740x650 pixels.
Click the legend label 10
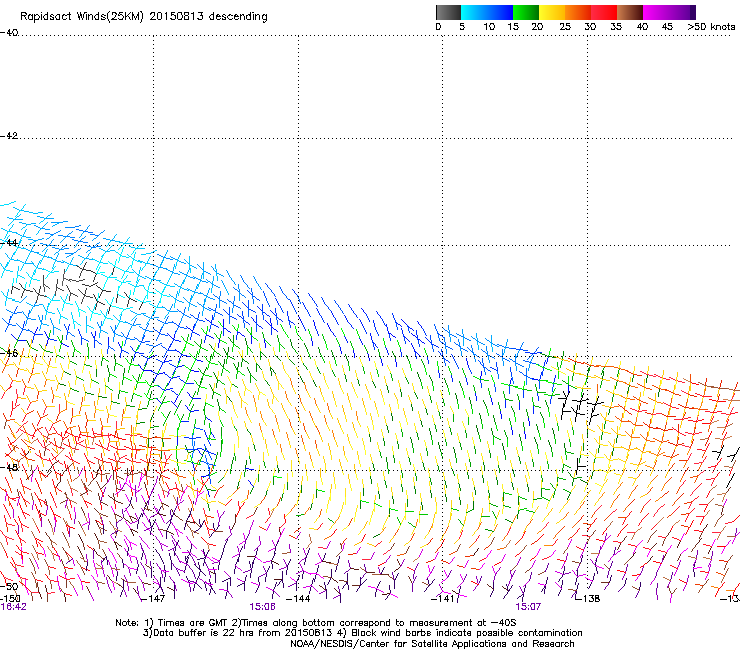[x=489, y=27]
